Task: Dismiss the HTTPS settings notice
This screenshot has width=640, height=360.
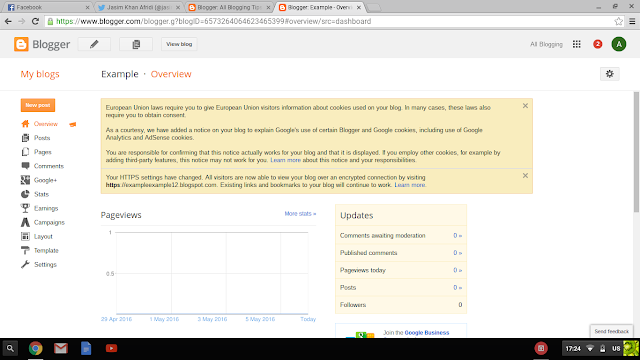Action: click(525, 176)
